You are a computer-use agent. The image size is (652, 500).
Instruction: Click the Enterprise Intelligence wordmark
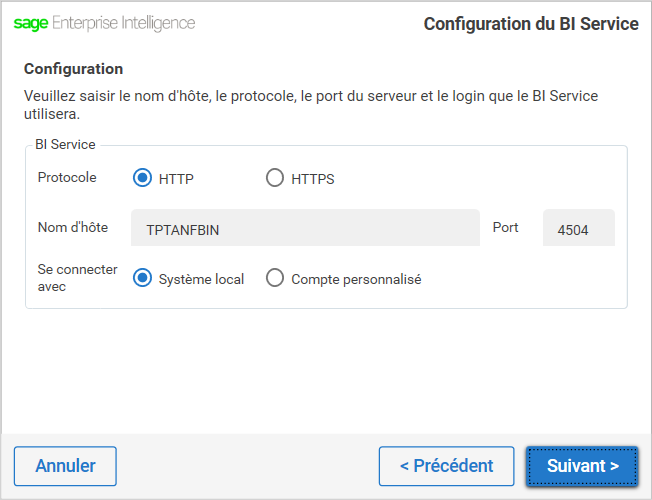click(123, 24)
